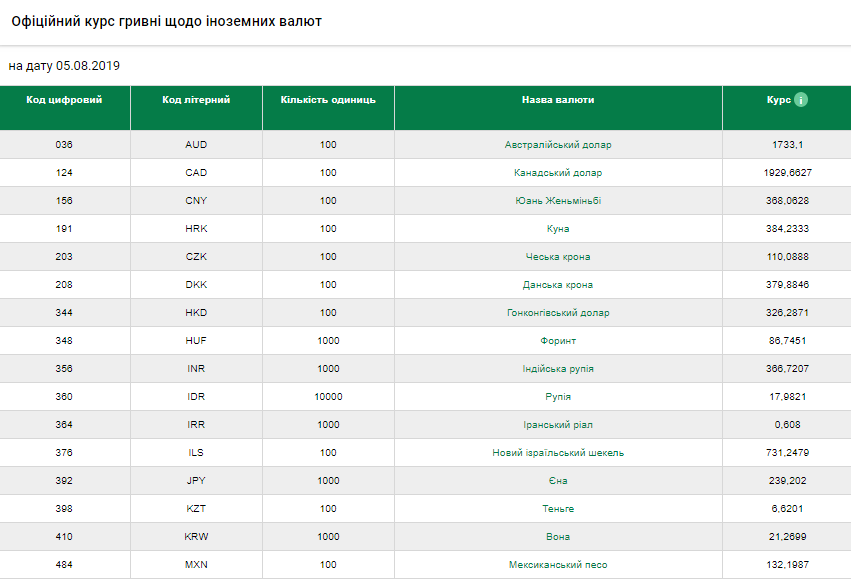Click the JPY rate value 239,202
Image resolution: width=851 pixels, height=579 pixels.
click(787, 481)
